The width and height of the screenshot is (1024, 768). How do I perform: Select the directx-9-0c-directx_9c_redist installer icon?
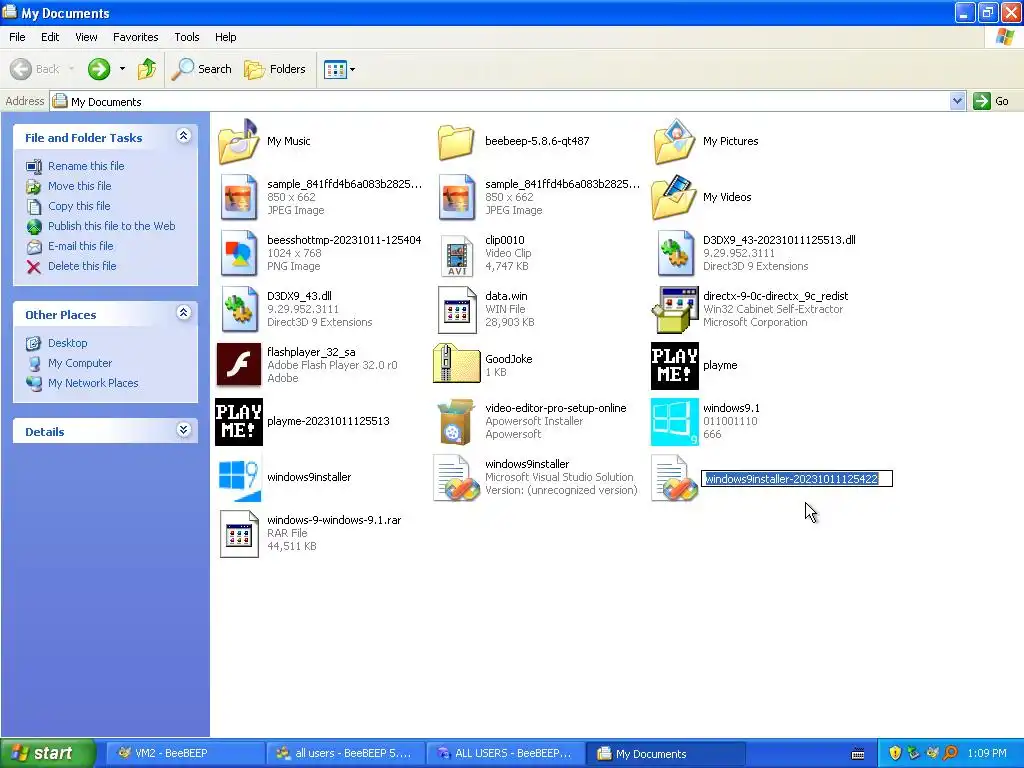coord(675,310)
